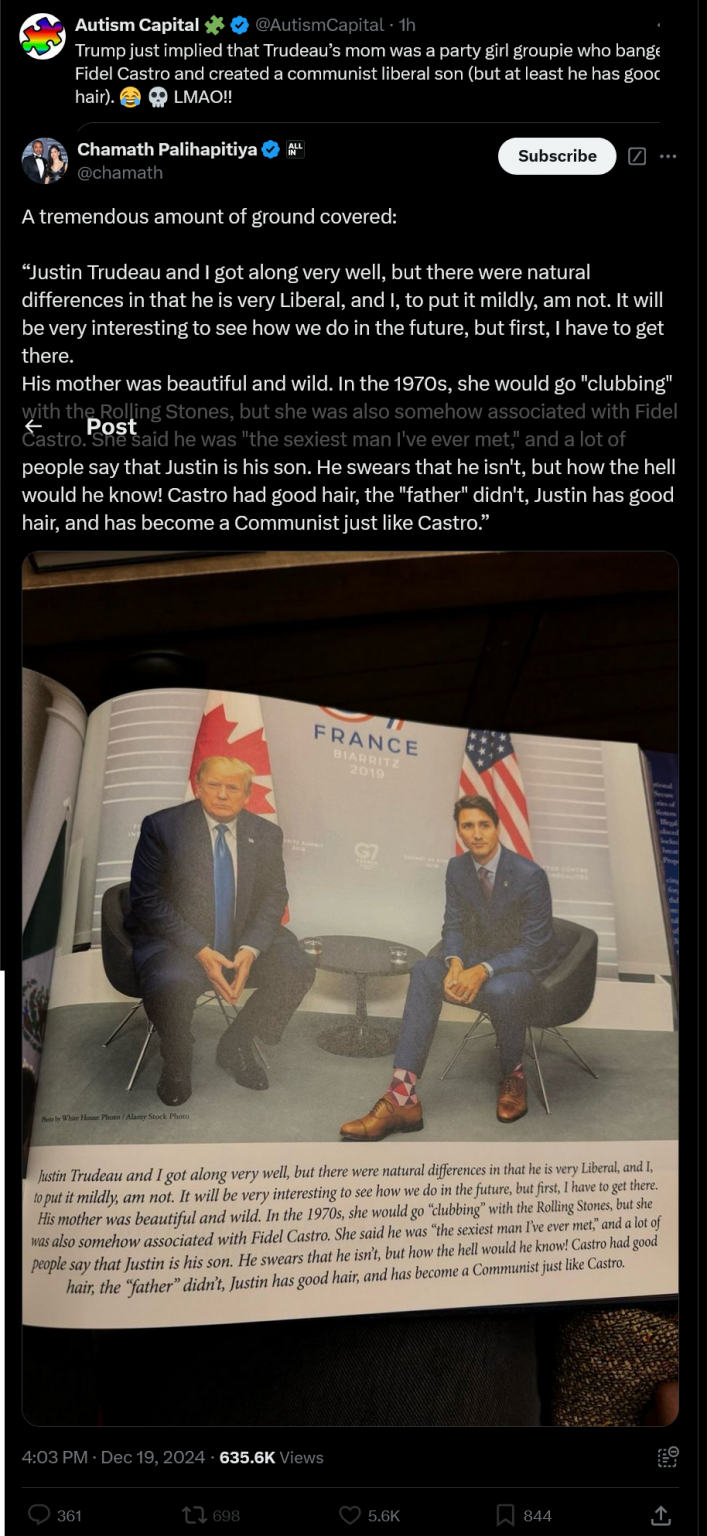Click the Autism Capital account name
The width and height of the screenshot is (707, 1536).
(x=137, y=24)
